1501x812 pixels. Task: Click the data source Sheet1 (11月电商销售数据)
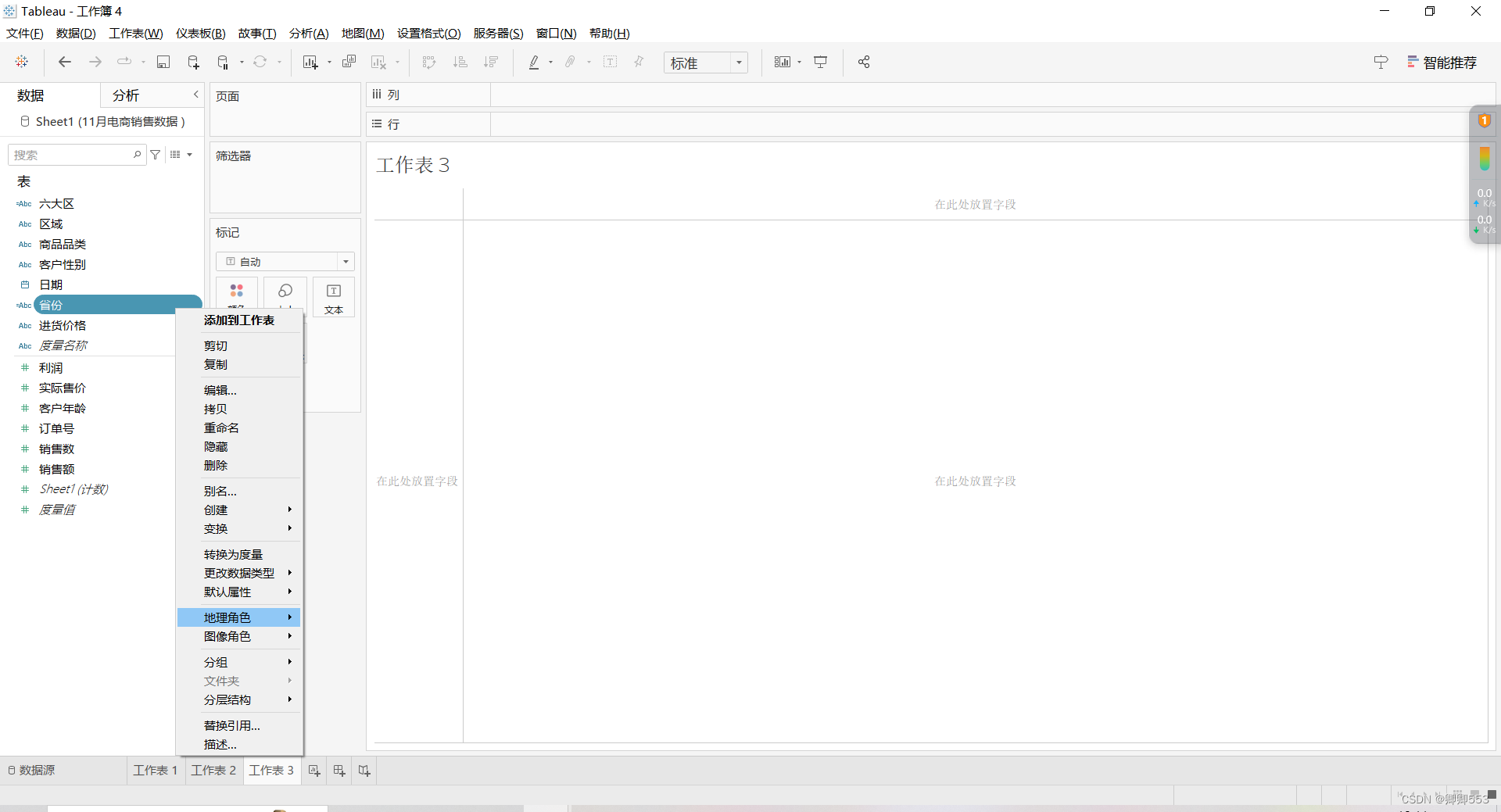[x=102, y=122]
